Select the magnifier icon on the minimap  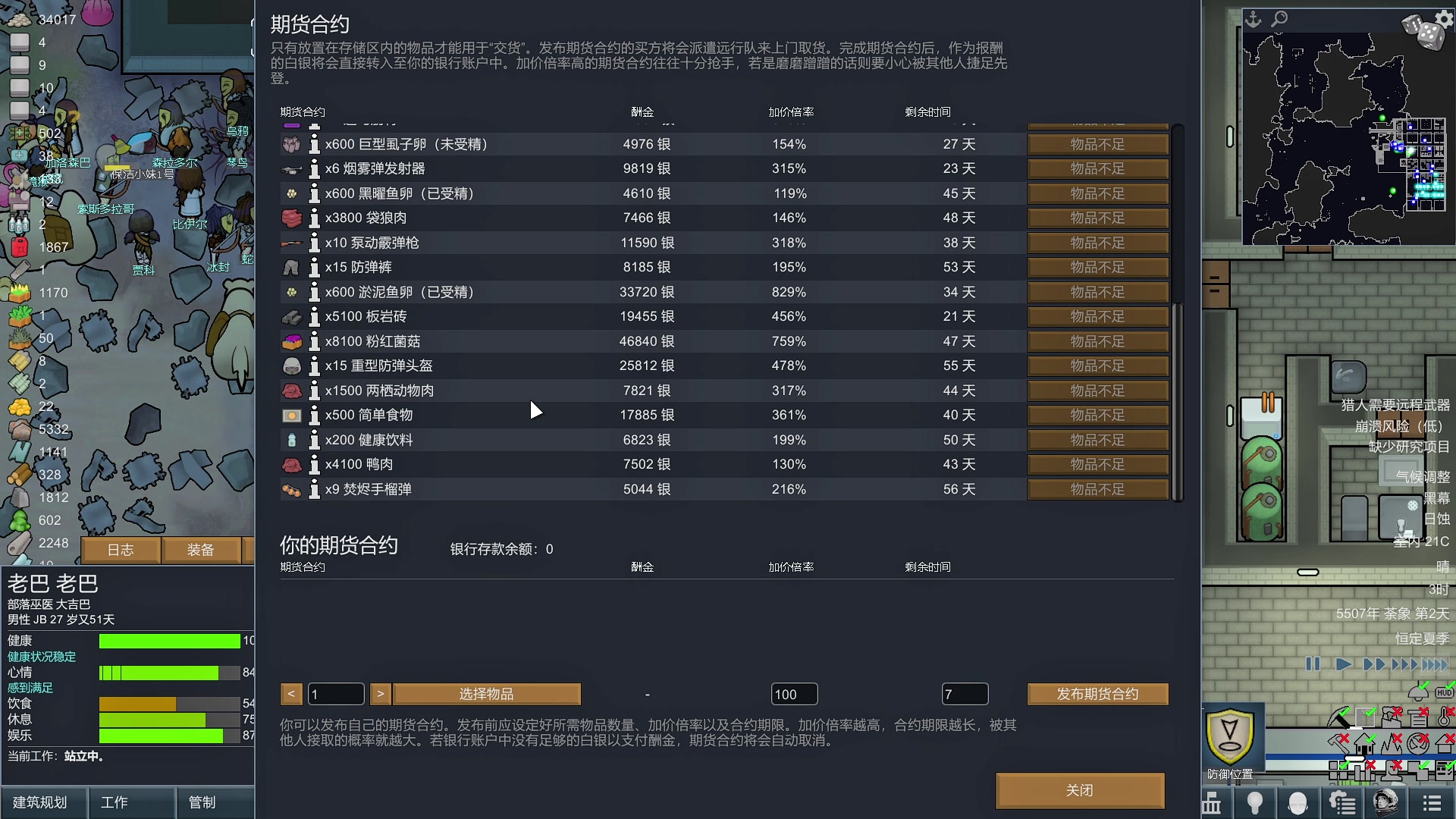point(1279,20)
